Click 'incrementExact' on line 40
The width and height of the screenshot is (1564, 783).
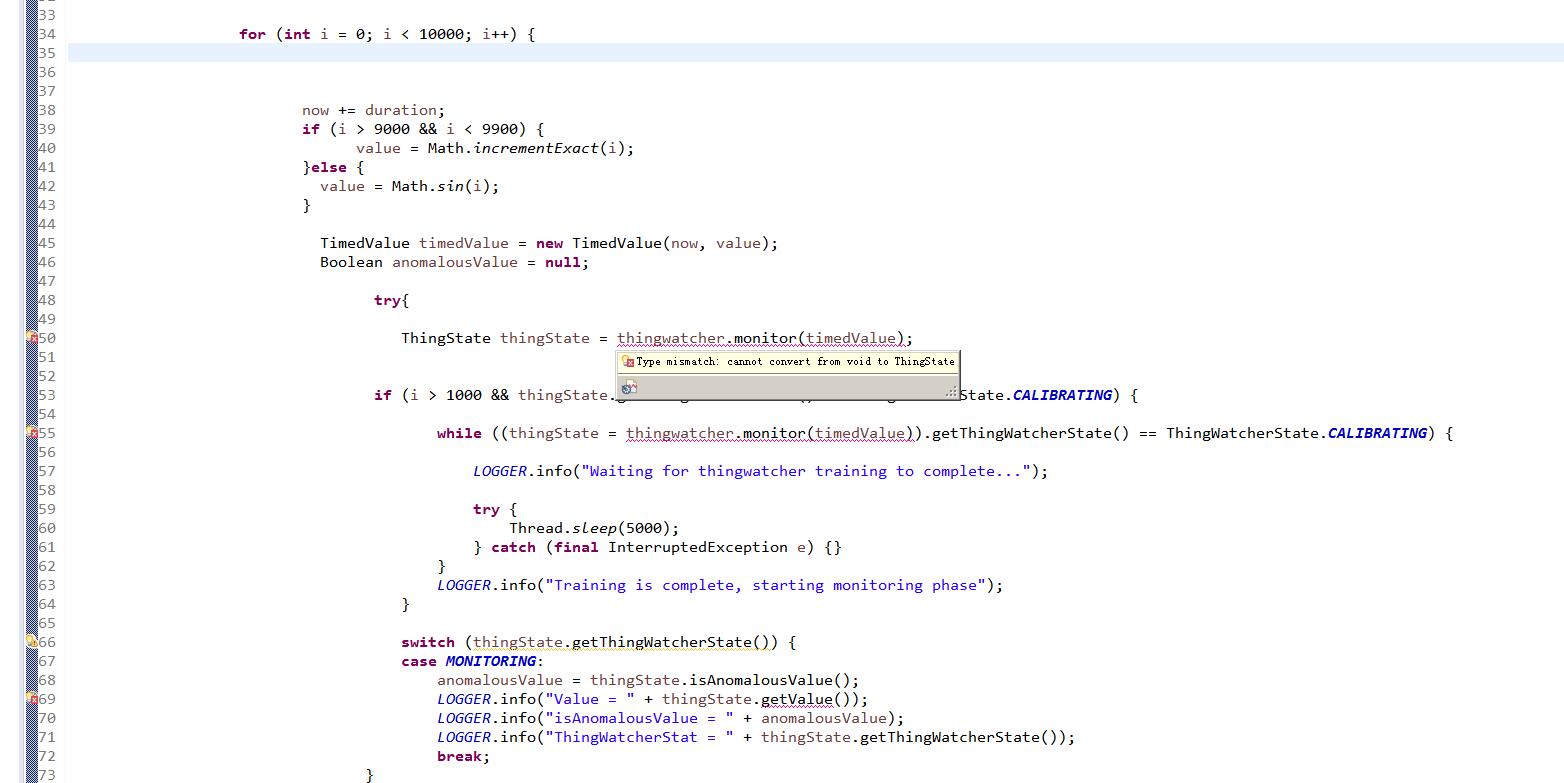535,148
